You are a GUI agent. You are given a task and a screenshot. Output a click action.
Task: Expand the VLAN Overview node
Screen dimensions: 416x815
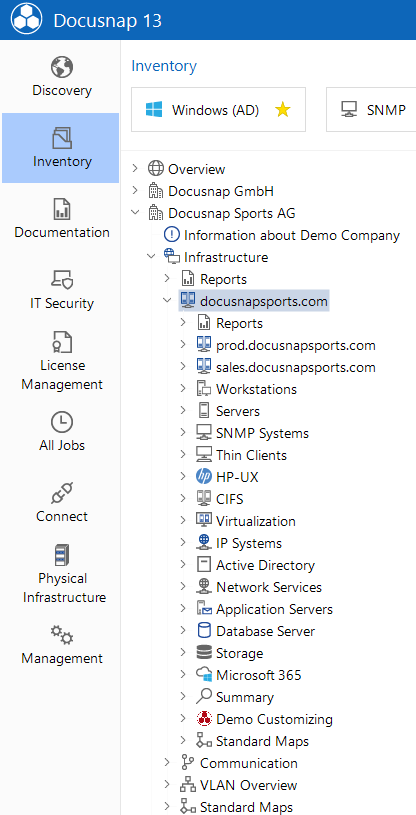[167, 784]
